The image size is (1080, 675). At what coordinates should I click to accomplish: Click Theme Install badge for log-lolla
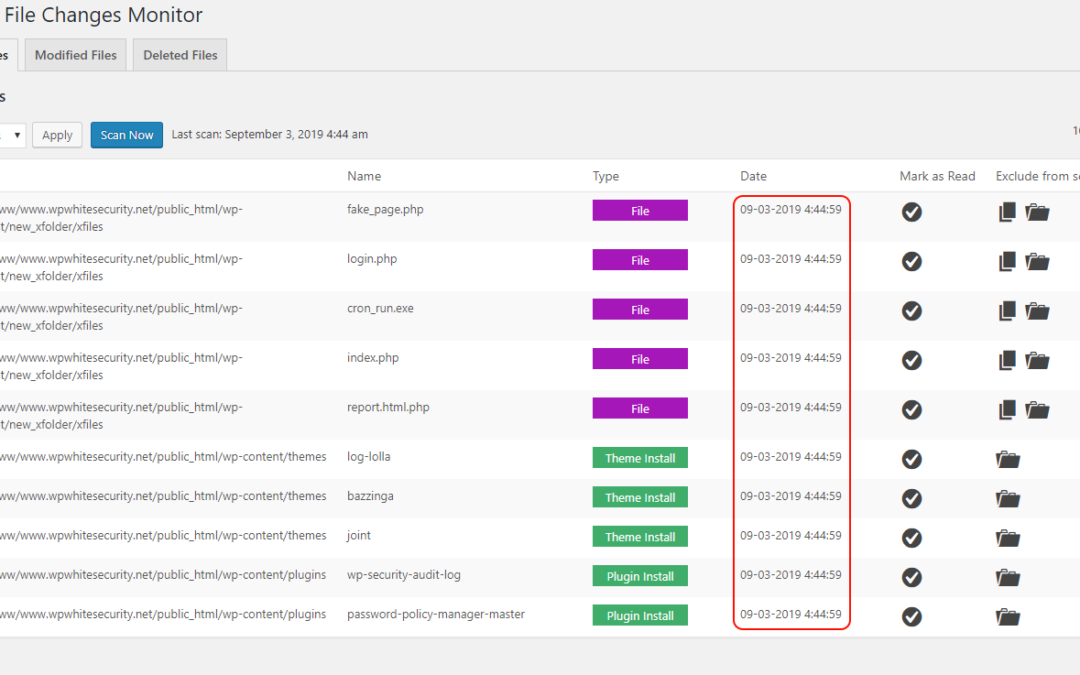coord(640,458)
